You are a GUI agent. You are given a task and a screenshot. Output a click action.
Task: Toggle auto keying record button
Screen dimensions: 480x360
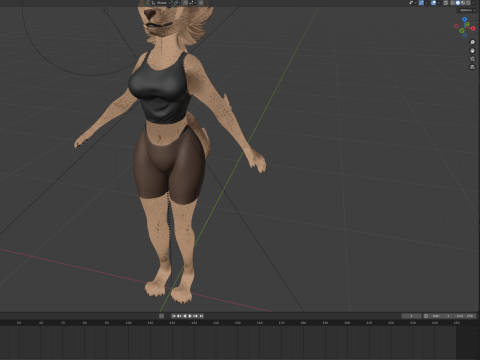tap(161, 316)
